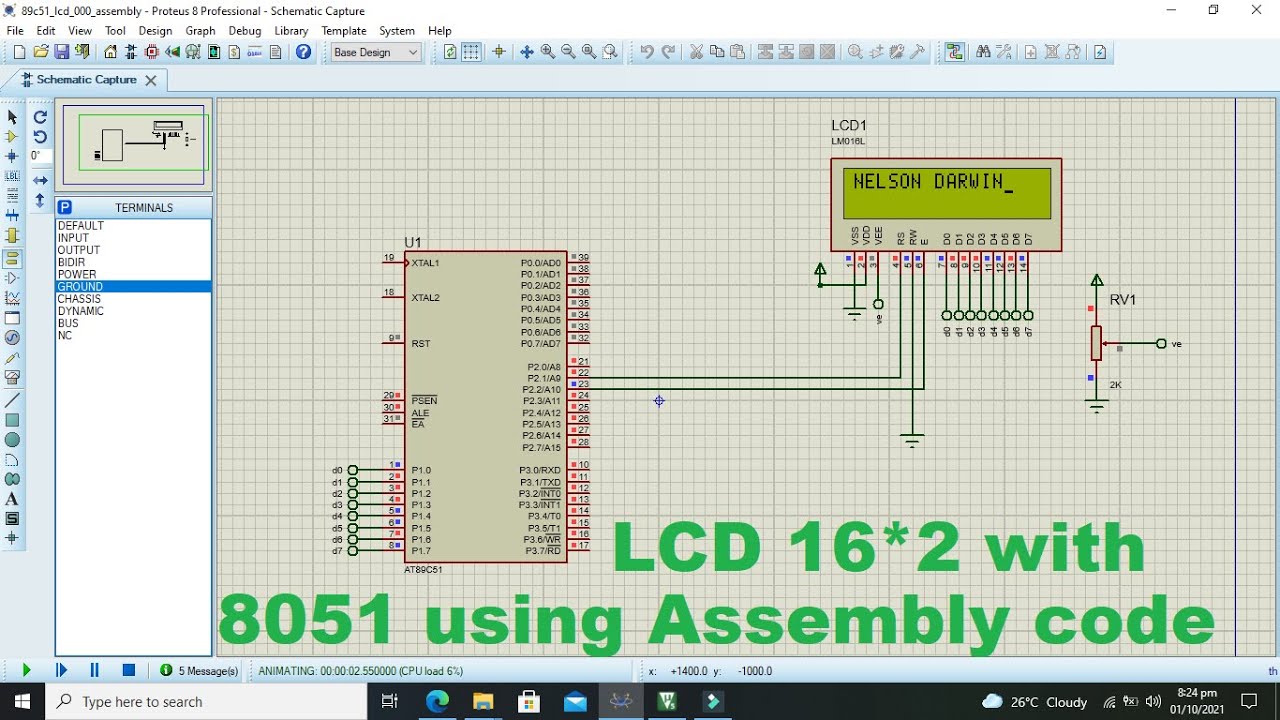Select INPUT in the terminals list
This screenshot has height=720, width=1280.
point(133,238)
